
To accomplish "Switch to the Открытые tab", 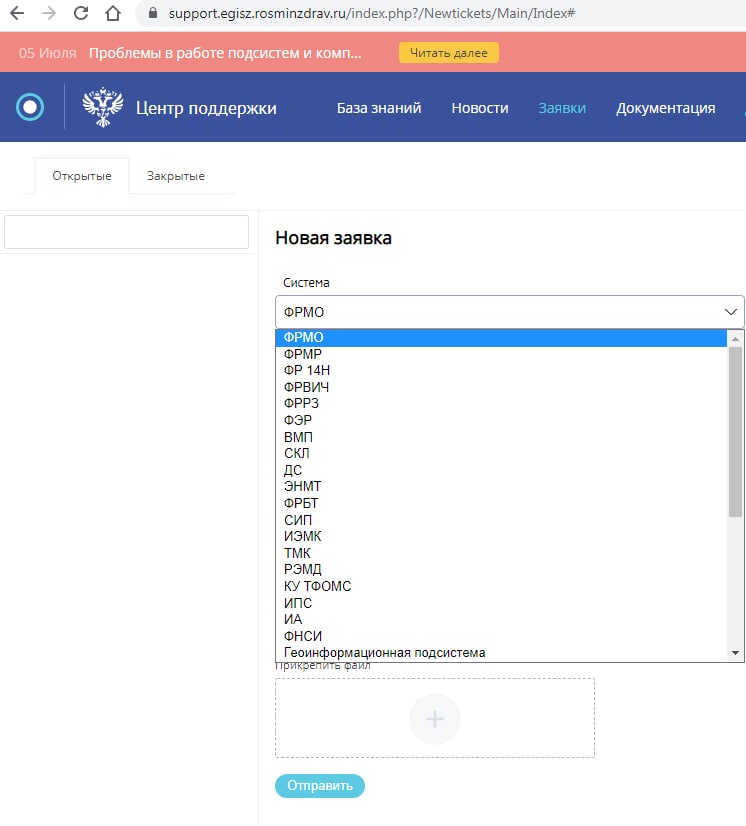I will (82, 176).
